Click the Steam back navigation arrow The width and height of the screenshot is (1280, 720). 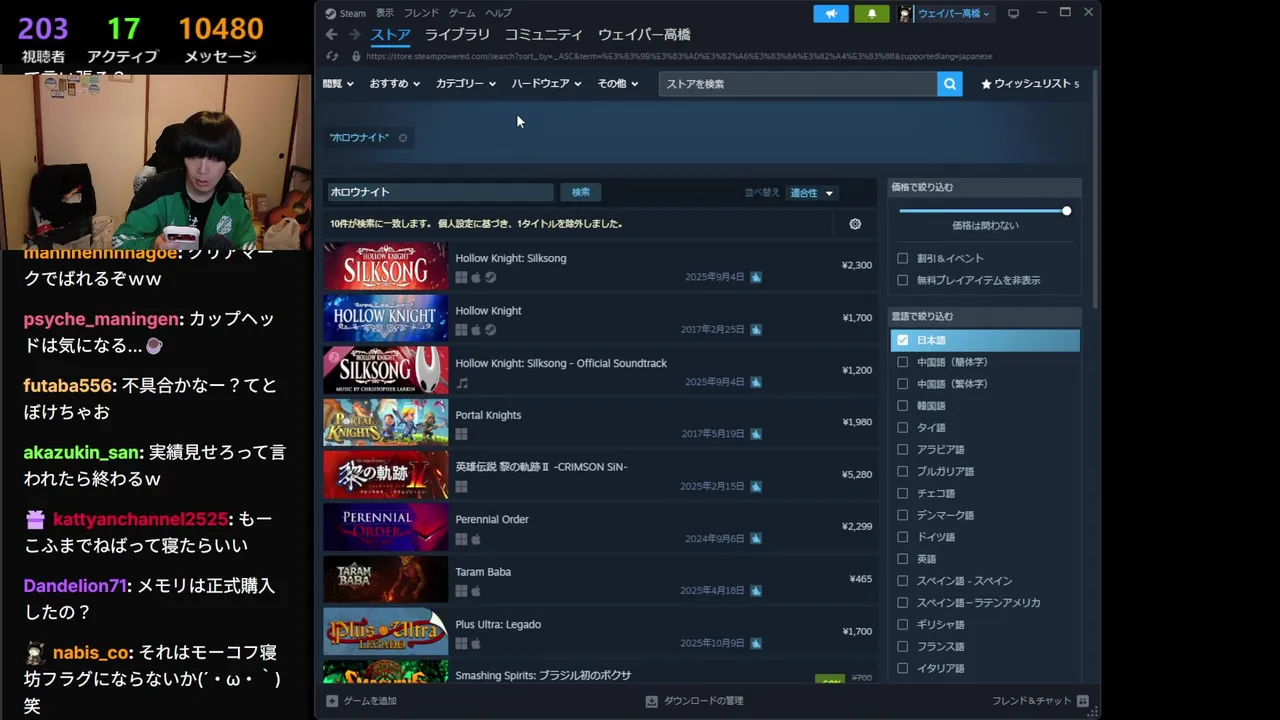[332, 35]
